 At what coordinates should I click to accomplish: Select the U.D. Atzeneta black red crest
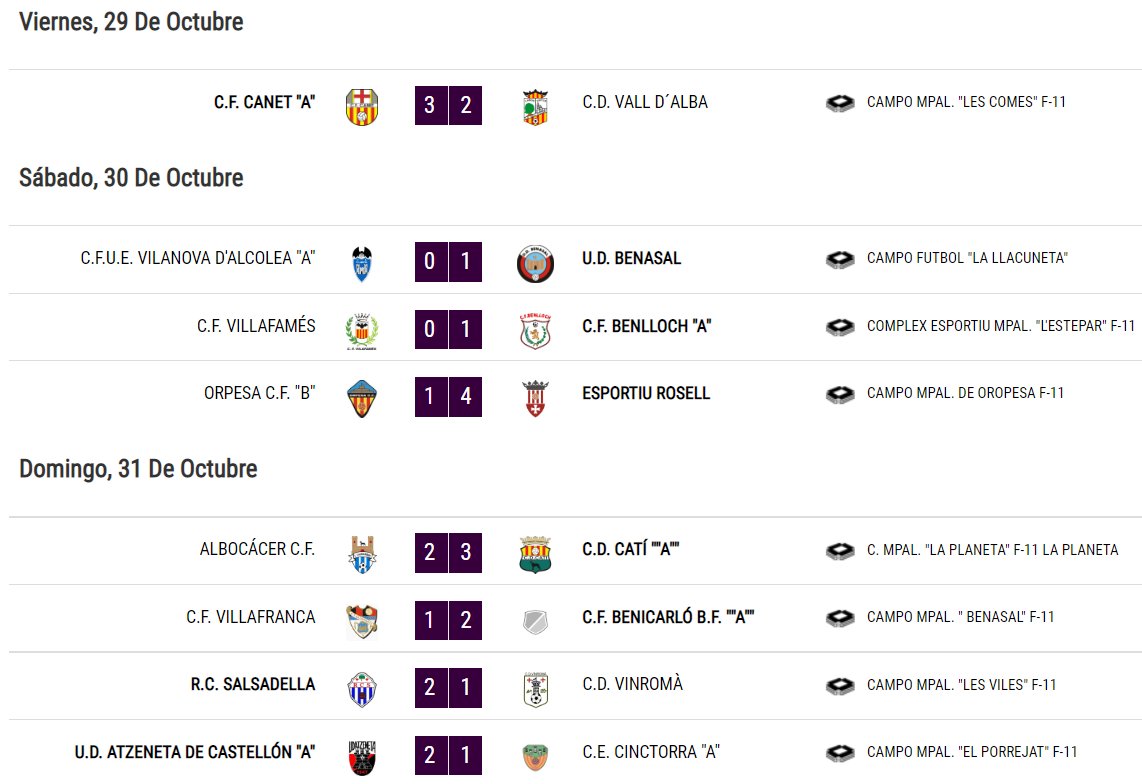362,757
